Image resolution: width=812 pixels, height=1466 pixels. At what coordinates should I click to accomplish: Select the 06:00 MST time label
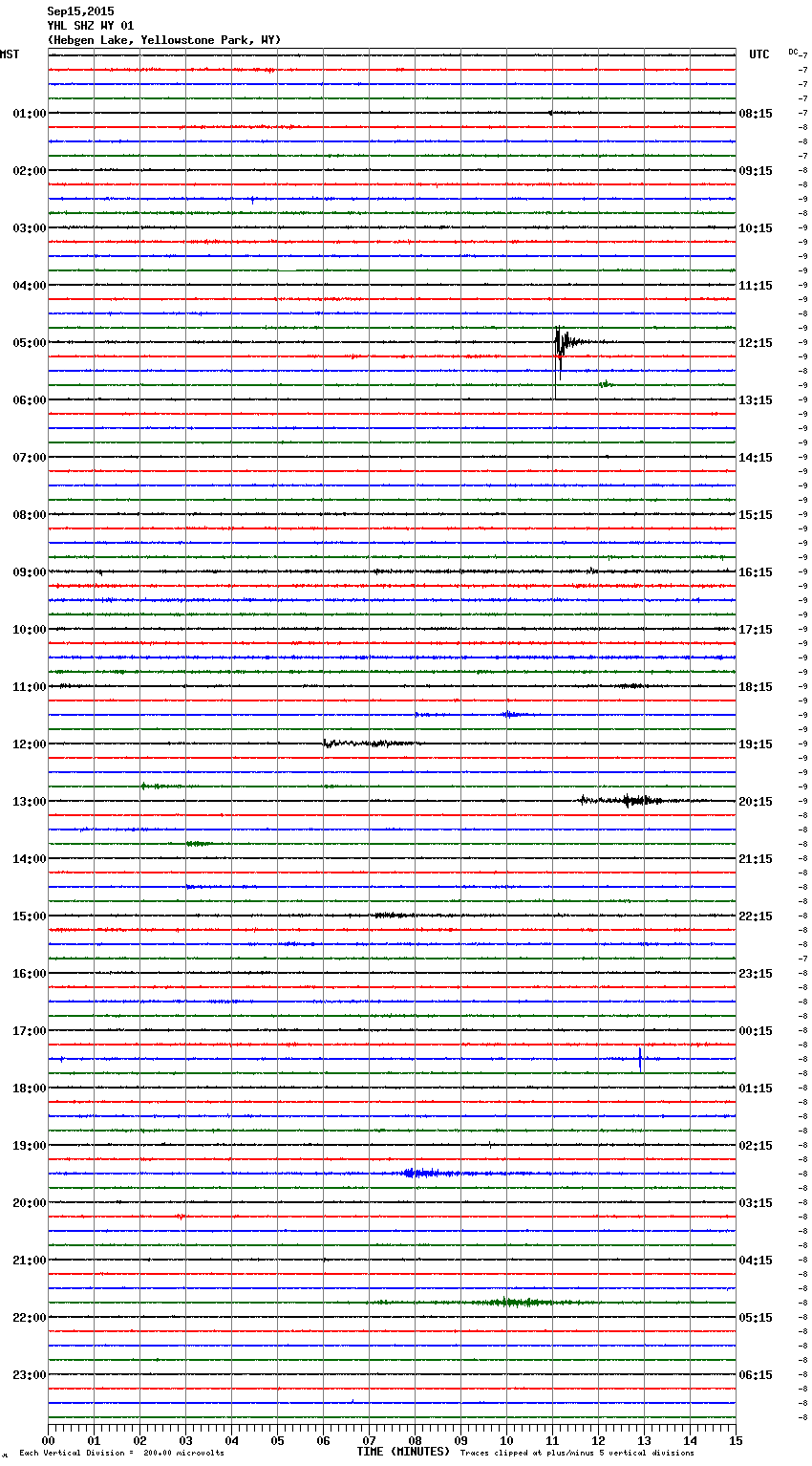[30, 400]
